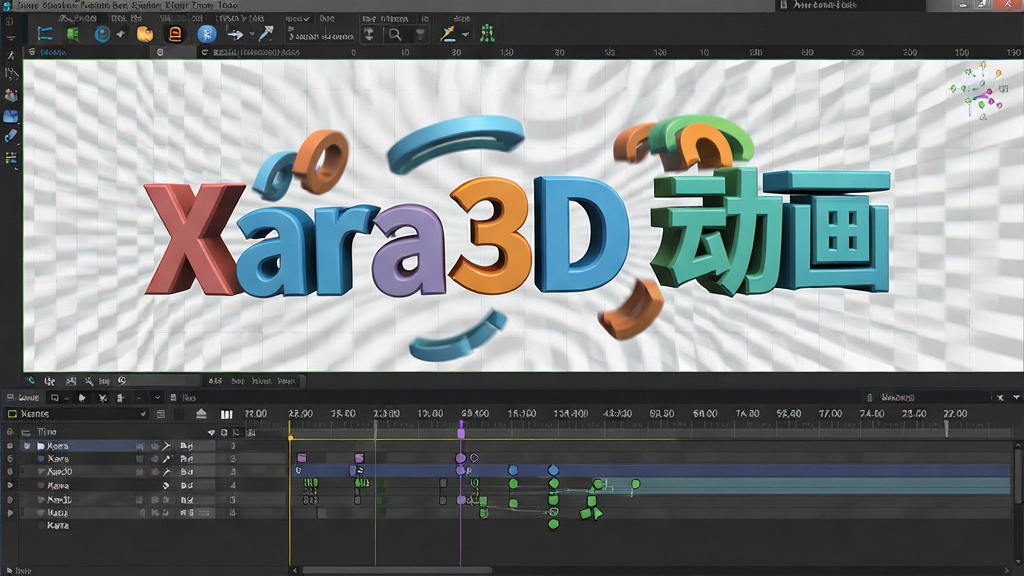Open the dropdown arrow on the Time header row
The width and height of the screenshot is (1024, 576).
tap(211, 432)
